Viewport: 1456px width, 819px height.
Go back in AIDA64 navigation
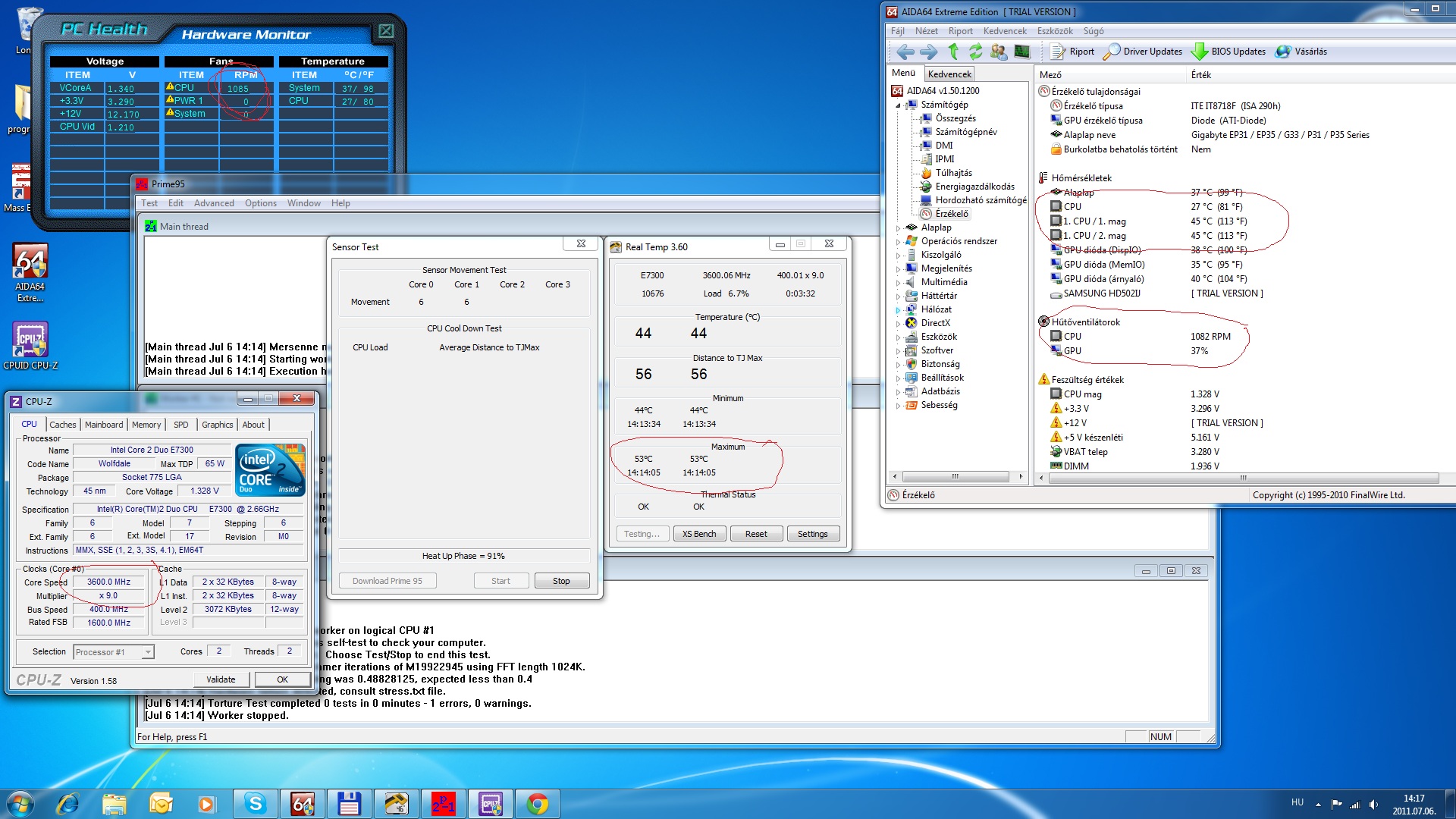point(905,52)
